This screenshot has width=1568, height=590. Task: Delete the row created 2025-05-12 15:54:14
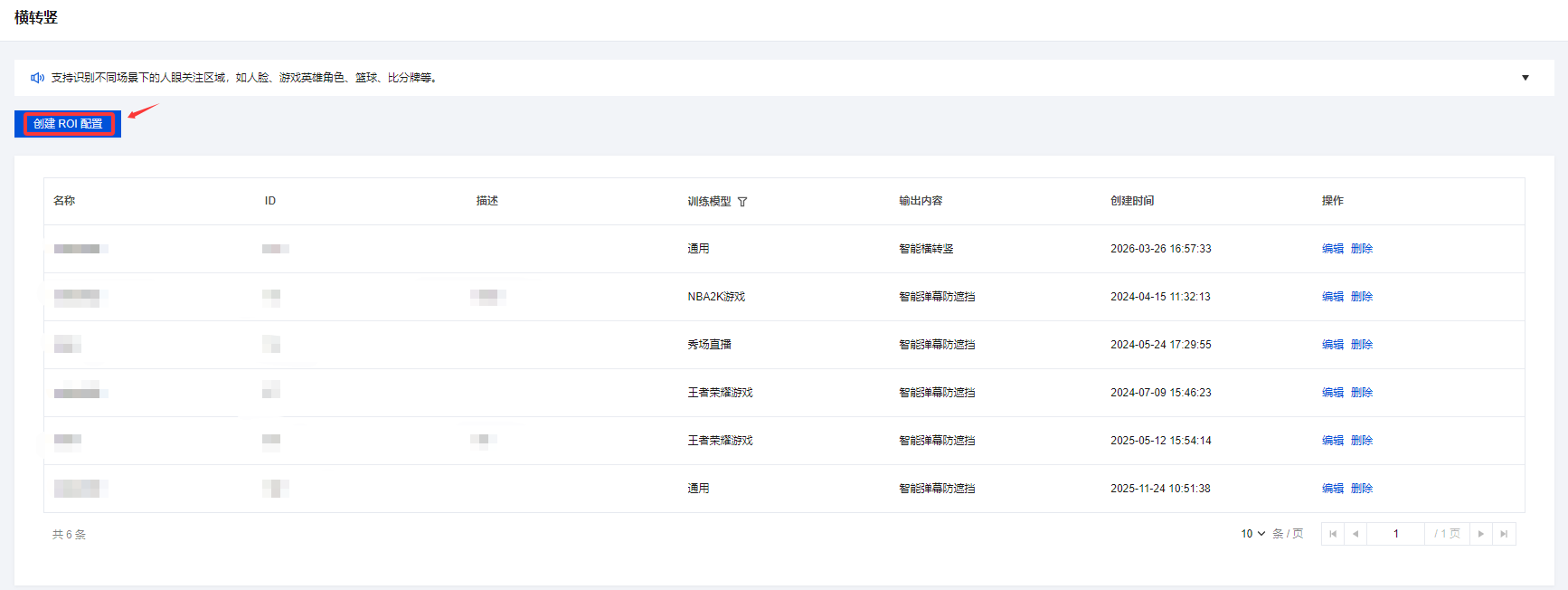click(x=1362, y=441)
